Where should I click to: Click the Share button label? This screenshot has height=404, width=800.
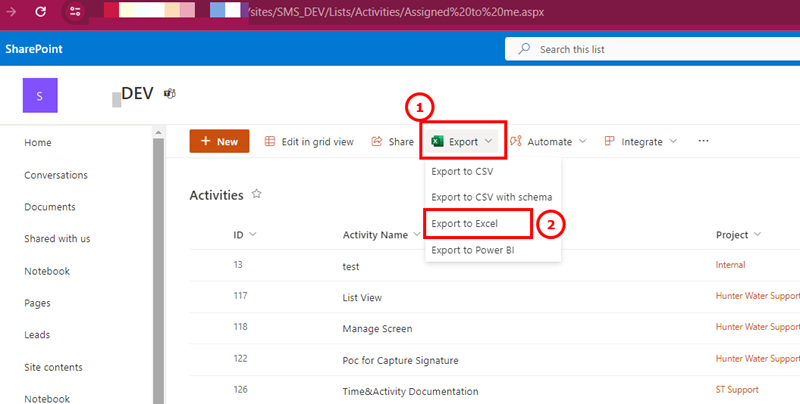coord(401,142)
